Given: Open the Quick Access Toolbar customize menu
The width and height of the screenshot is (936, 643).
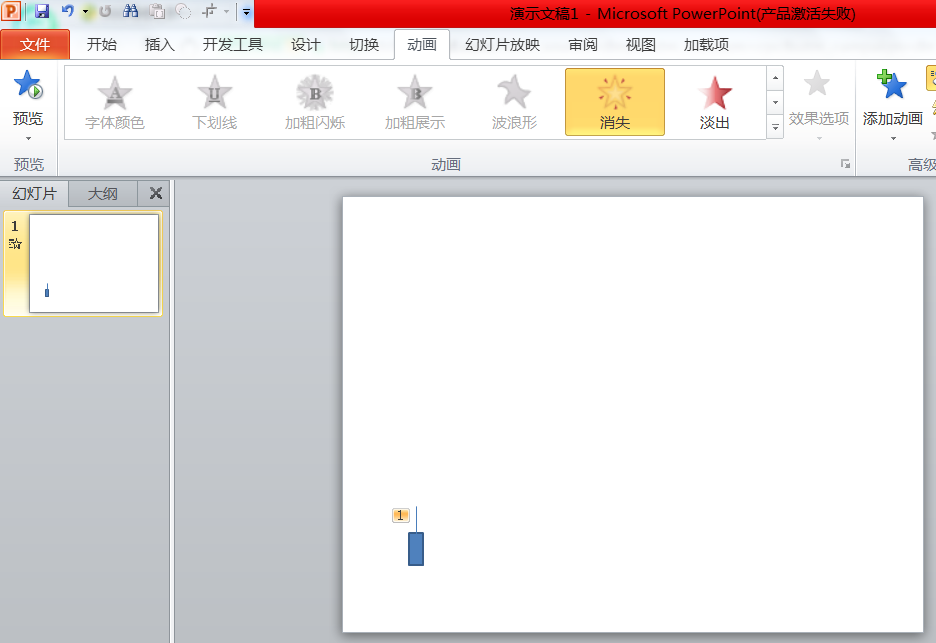Looking at the screenshot, I should click(246, 13).
